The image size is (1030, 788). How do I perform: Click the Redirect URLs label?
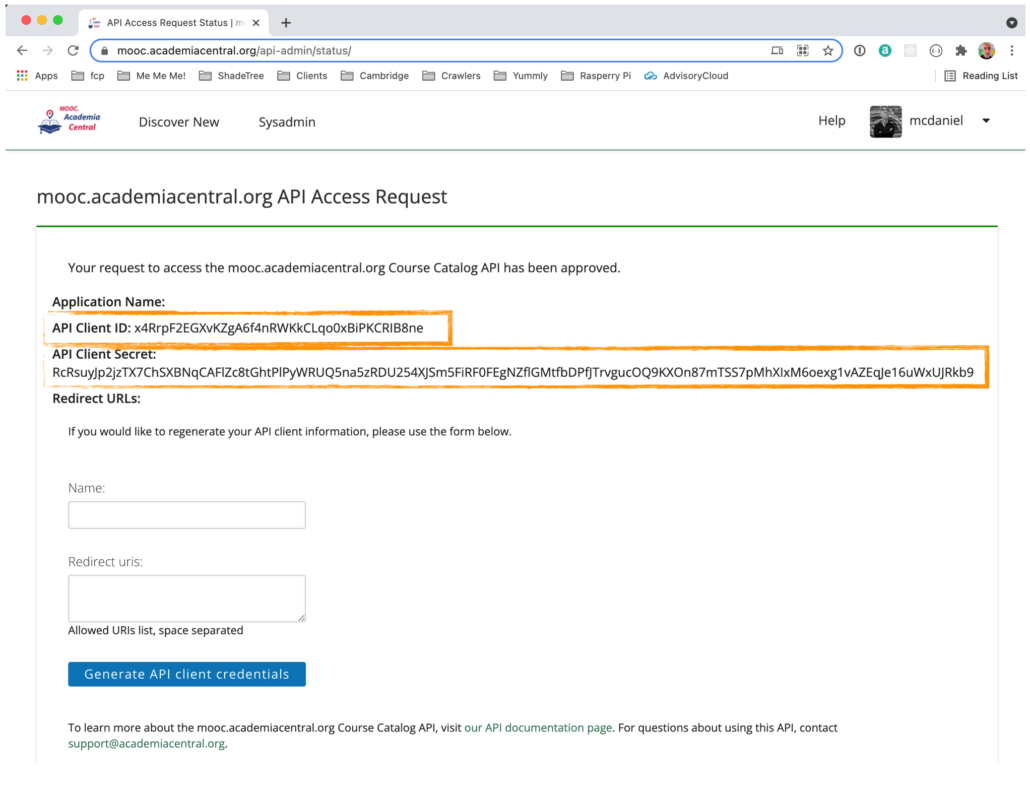point(97,399)
